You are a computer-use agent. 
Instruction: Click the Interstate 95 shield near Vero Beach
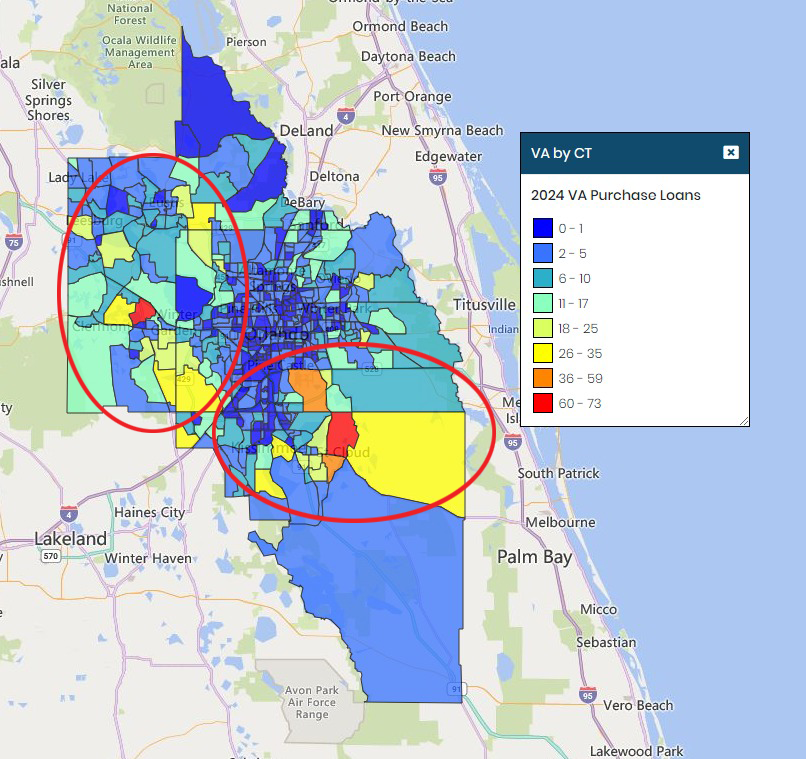587,695
